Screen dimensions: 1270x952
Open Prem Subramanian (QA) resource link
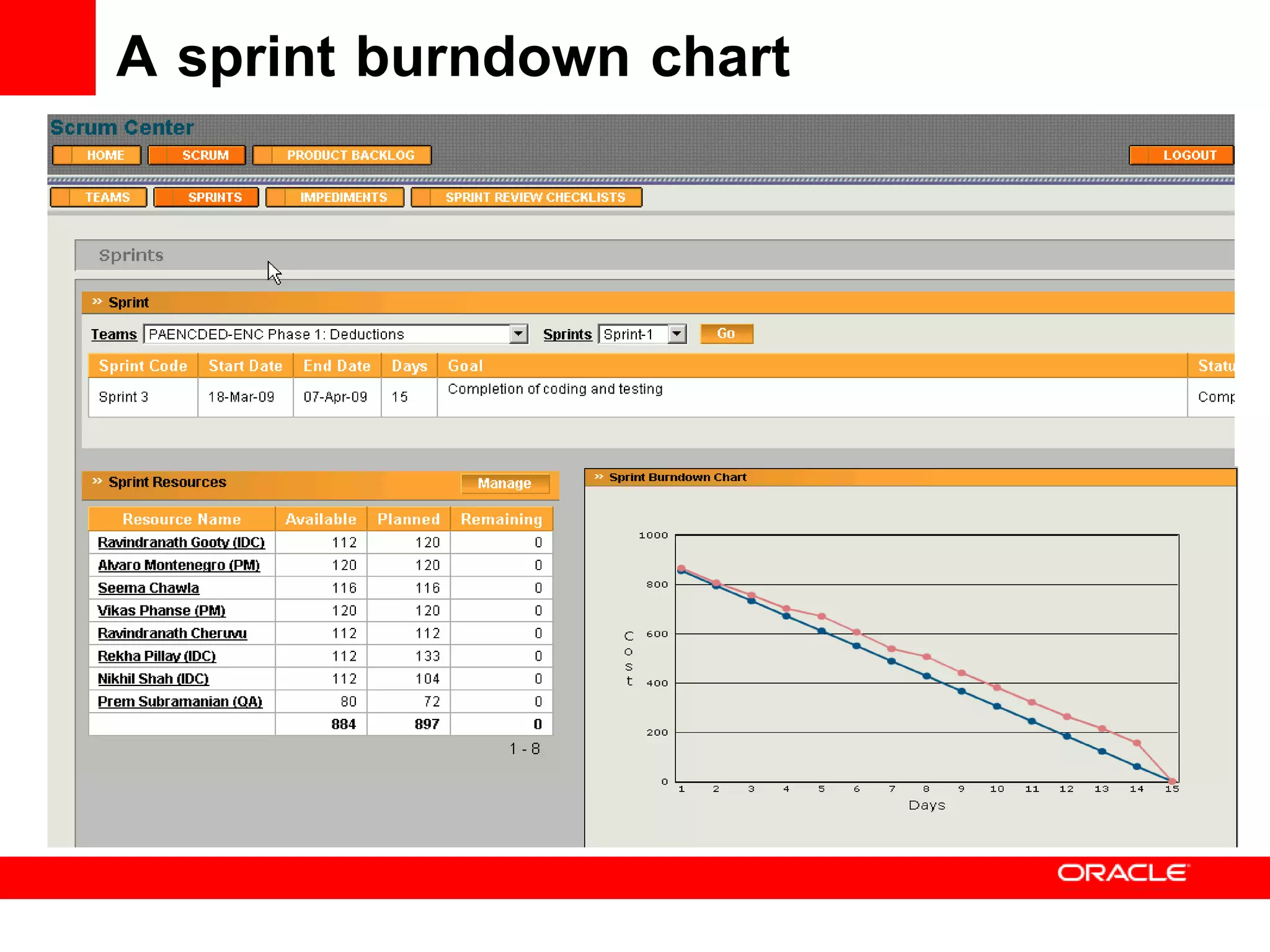(x=180, y=702)
